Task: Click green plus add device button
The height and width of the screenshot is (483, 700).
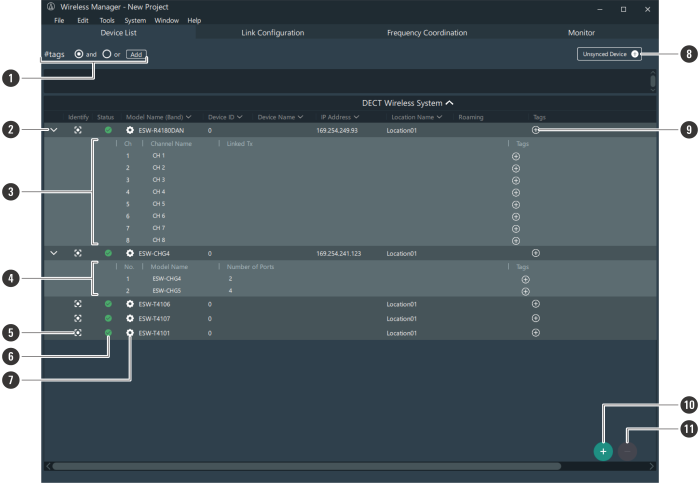Action: [603, 451]
